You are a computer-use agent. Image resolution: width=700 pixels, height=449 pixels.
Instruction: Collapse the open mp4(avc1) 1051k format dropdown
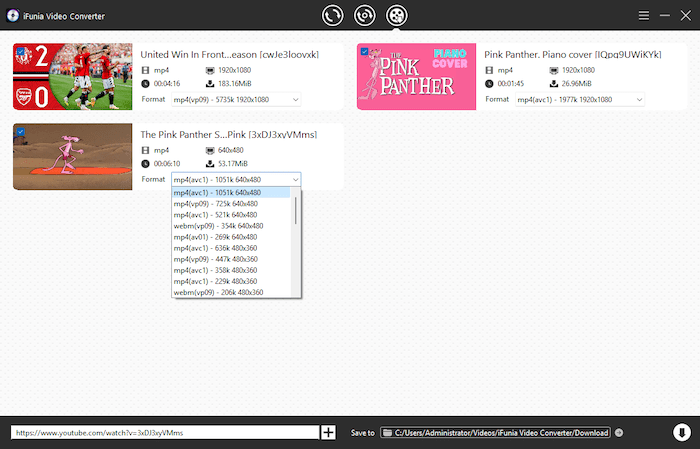click(x=294, y=180)
